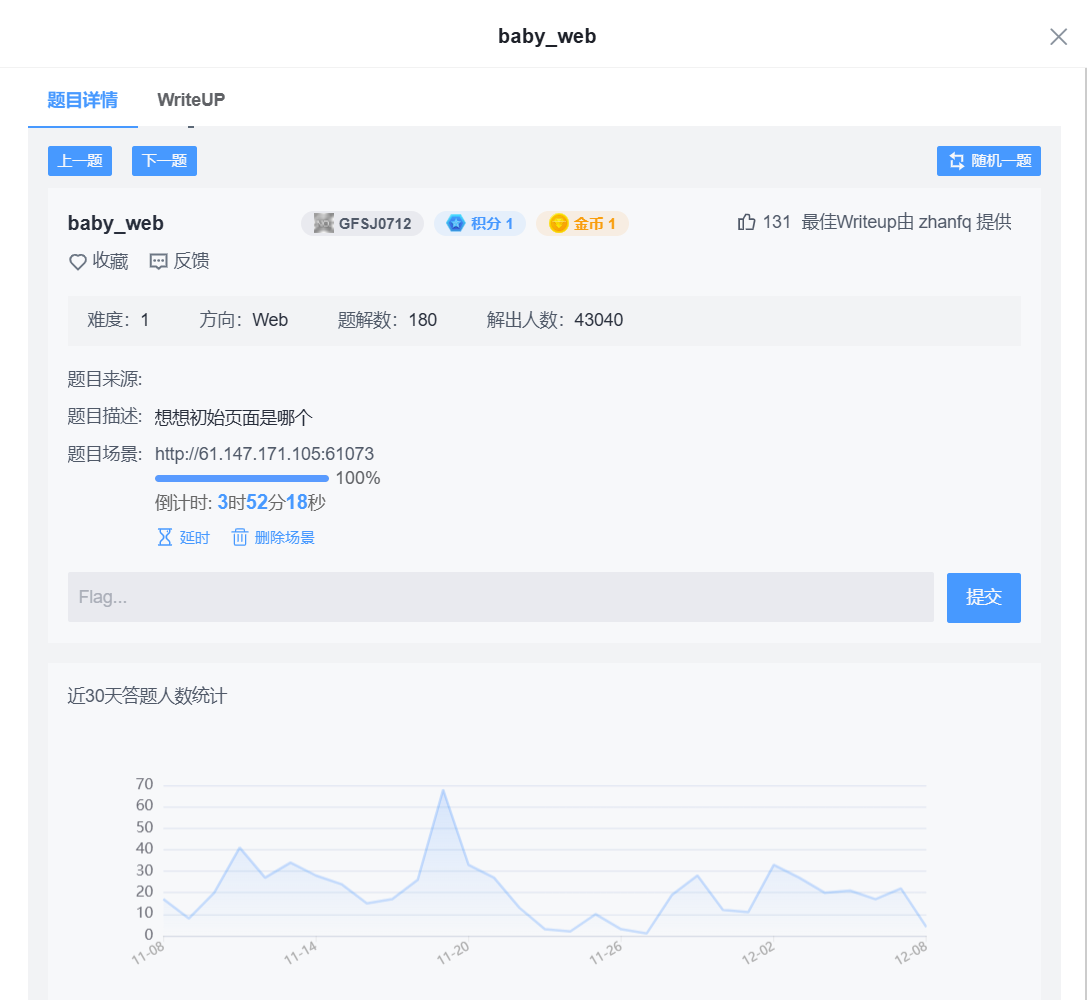Click the 题解数: 180 text
The image size is (1087, 1000).
tap(387, 320)
